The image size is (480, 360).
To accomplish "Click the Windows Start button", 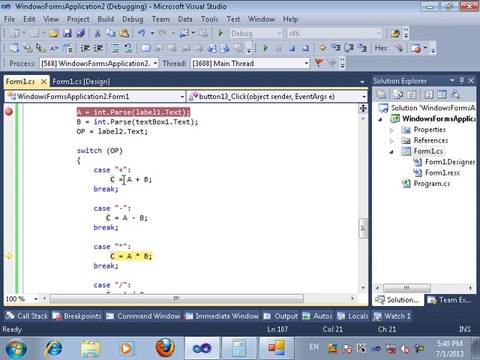I will (16, 348).
